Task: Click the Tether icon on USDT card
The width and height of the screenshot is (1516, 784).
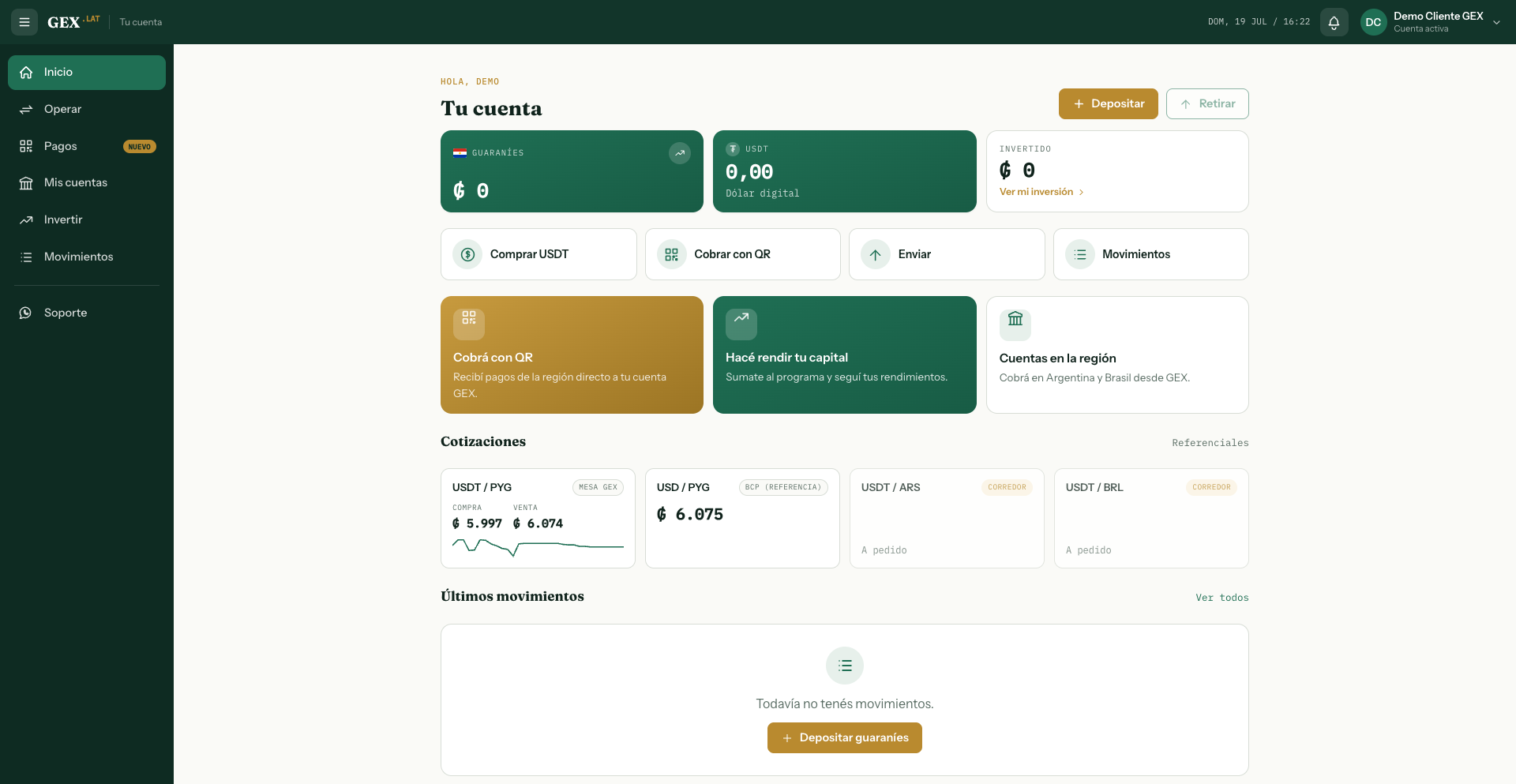Action: [x=733, y=149]
